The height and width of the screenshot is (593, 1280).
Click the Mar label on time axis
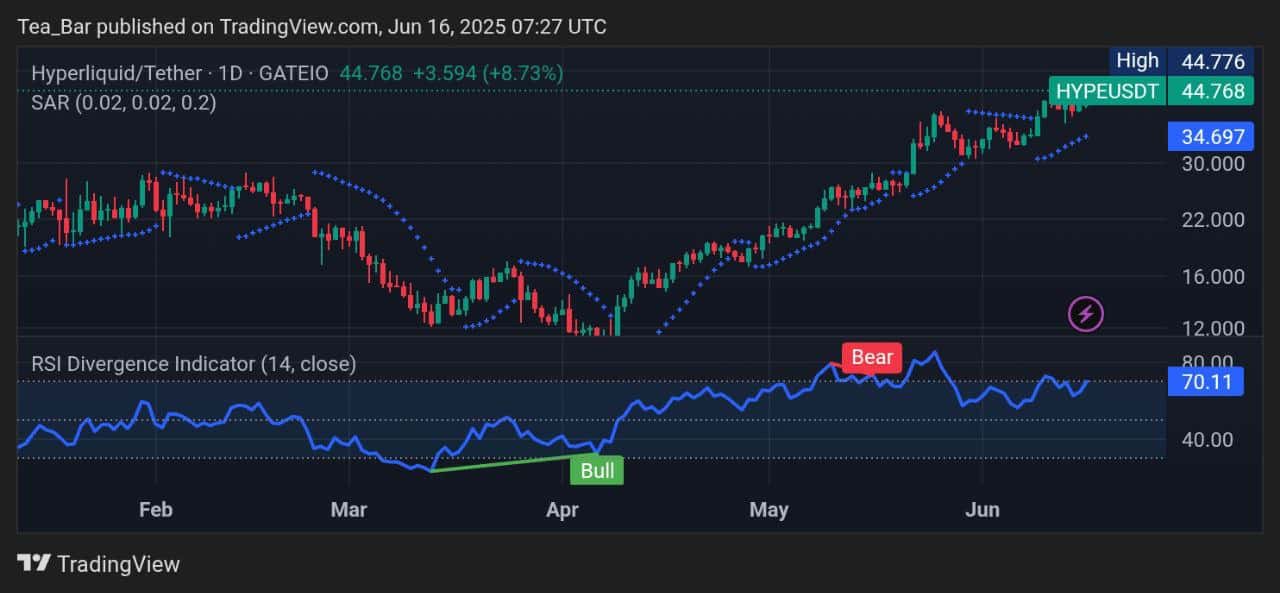pyautogui.click(x=349, y=510)
